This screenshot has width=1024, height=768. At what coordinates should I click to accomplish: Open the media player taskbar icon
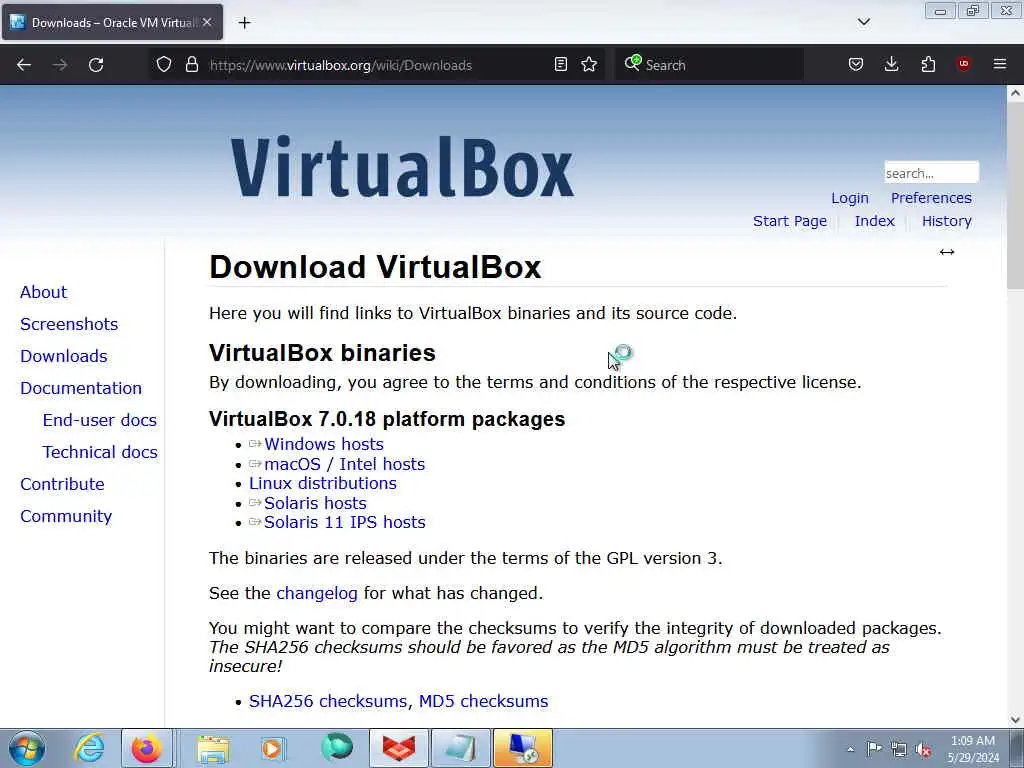coord(273,748)
